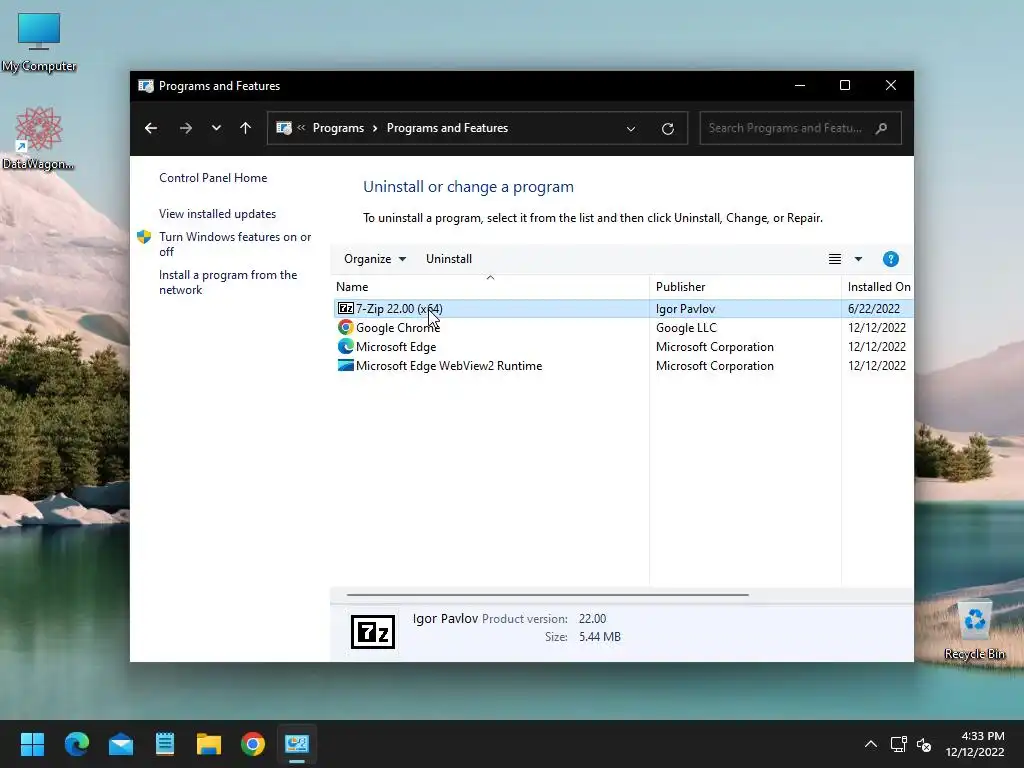The image size is (1024, 768).
Task: Click the search magnifier icon
Action: point(881,128)
